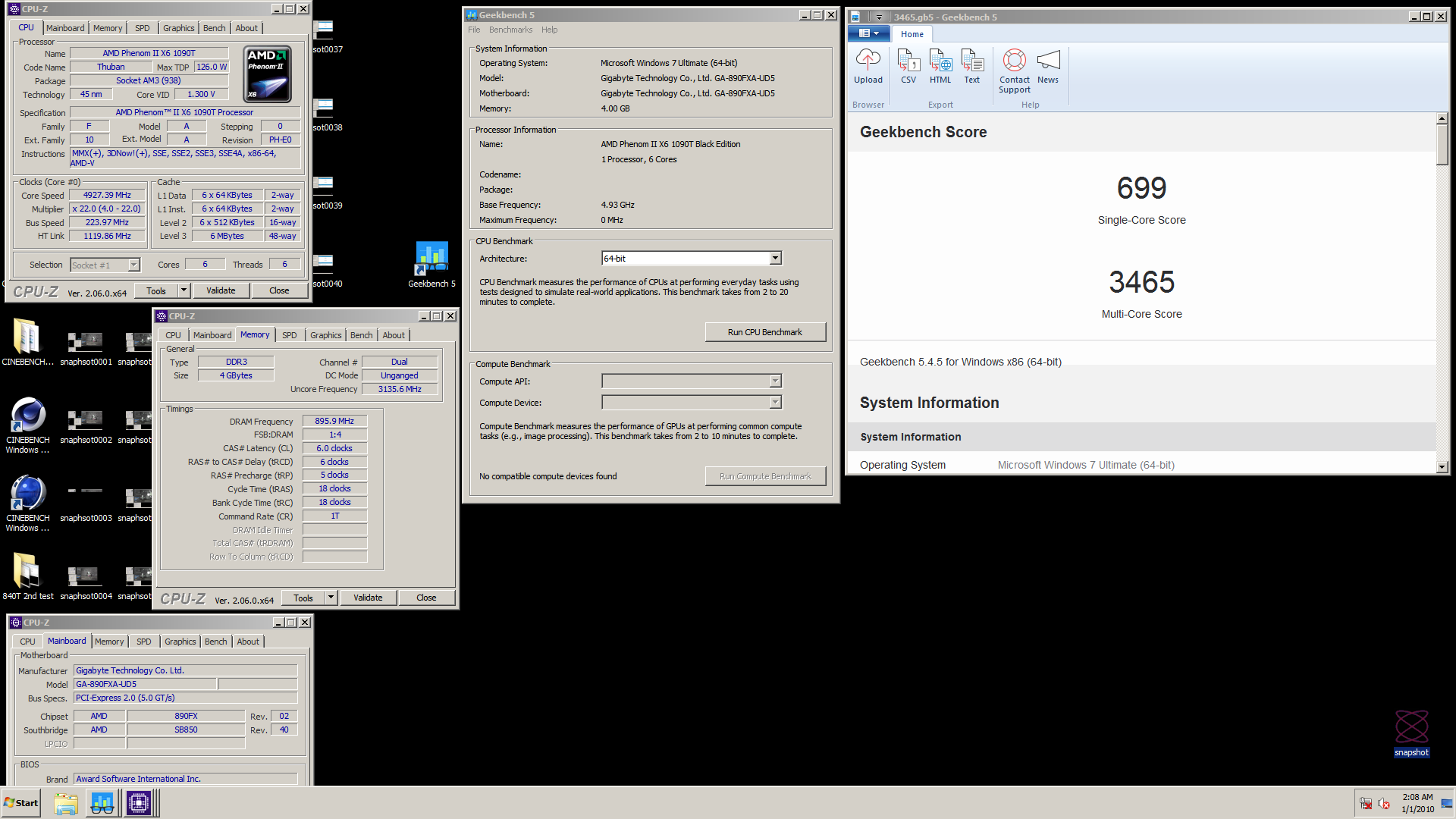Open snaphsot0004 desktop file

click(86, 582)
